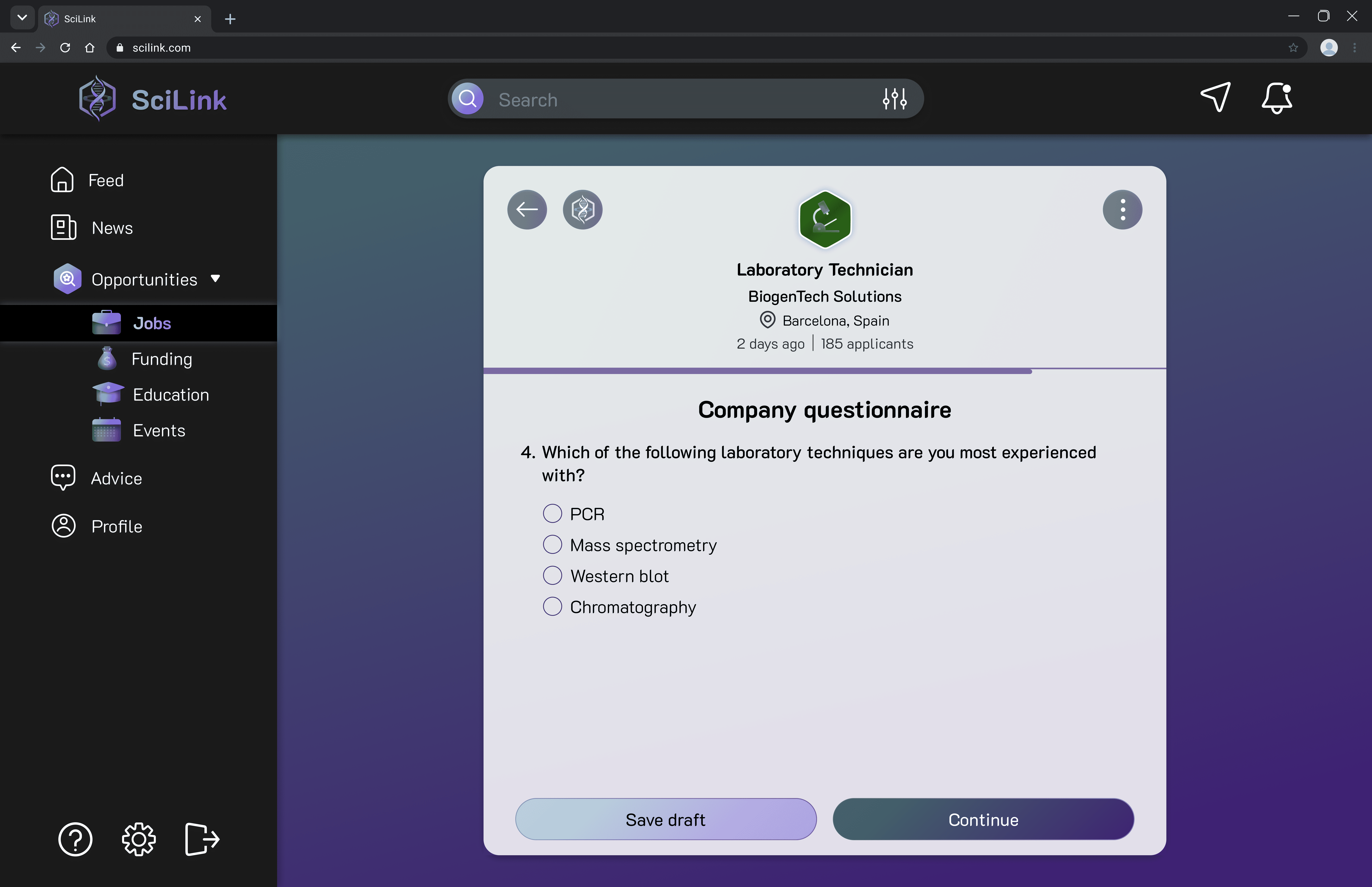
Task: Open settings gear icon in sidebar
Action: pos(139,839)
